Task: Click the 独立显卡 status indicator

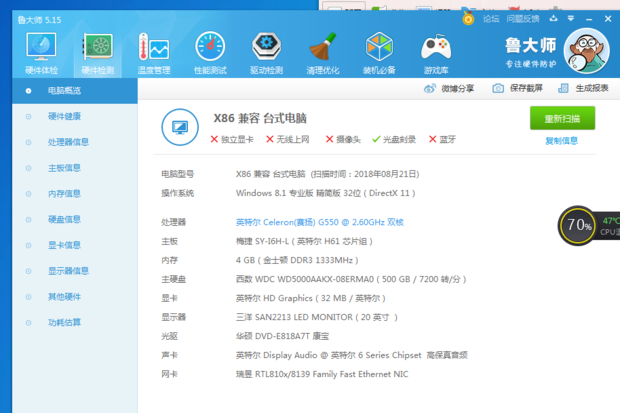Action: coord(232,139)
